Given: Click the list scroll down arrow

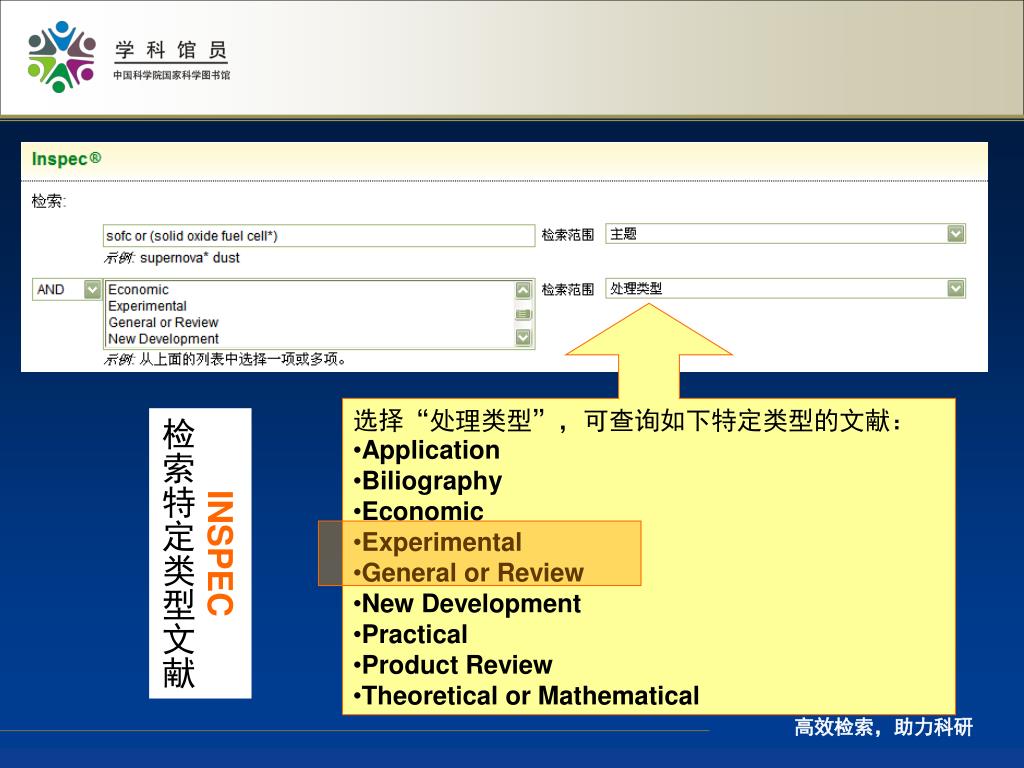Looking at the screenshot, I should click(523, 337).
